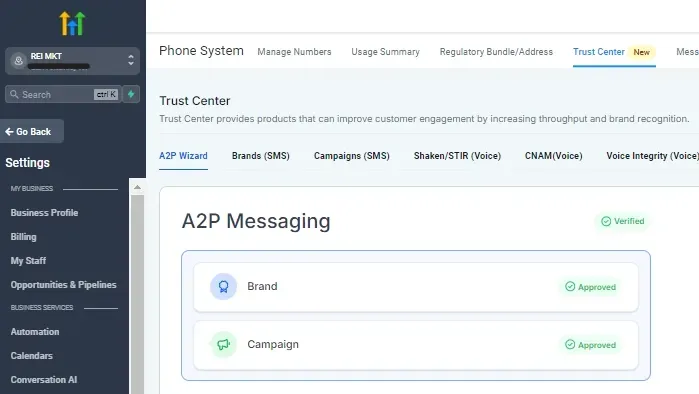Image resolution: width=699 pixels, height=394 pixels.
Task: Switch to the Brands (SMS) tab
Action: pyautogui.click(x=260, y=156)
